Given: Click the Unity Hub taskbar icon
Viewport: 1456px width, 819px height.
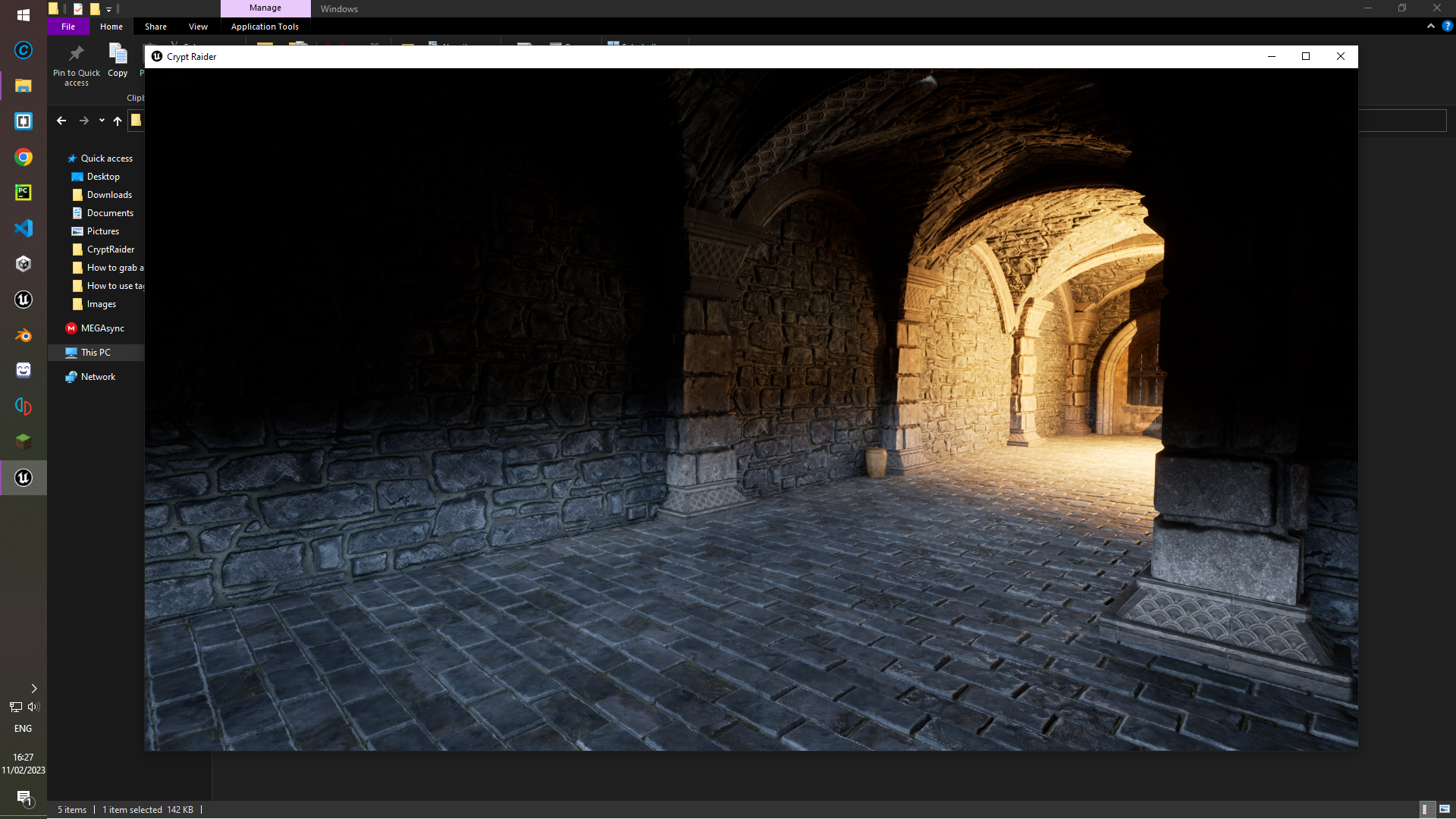Looking at the screenshot, I should [x=24, y=264].
